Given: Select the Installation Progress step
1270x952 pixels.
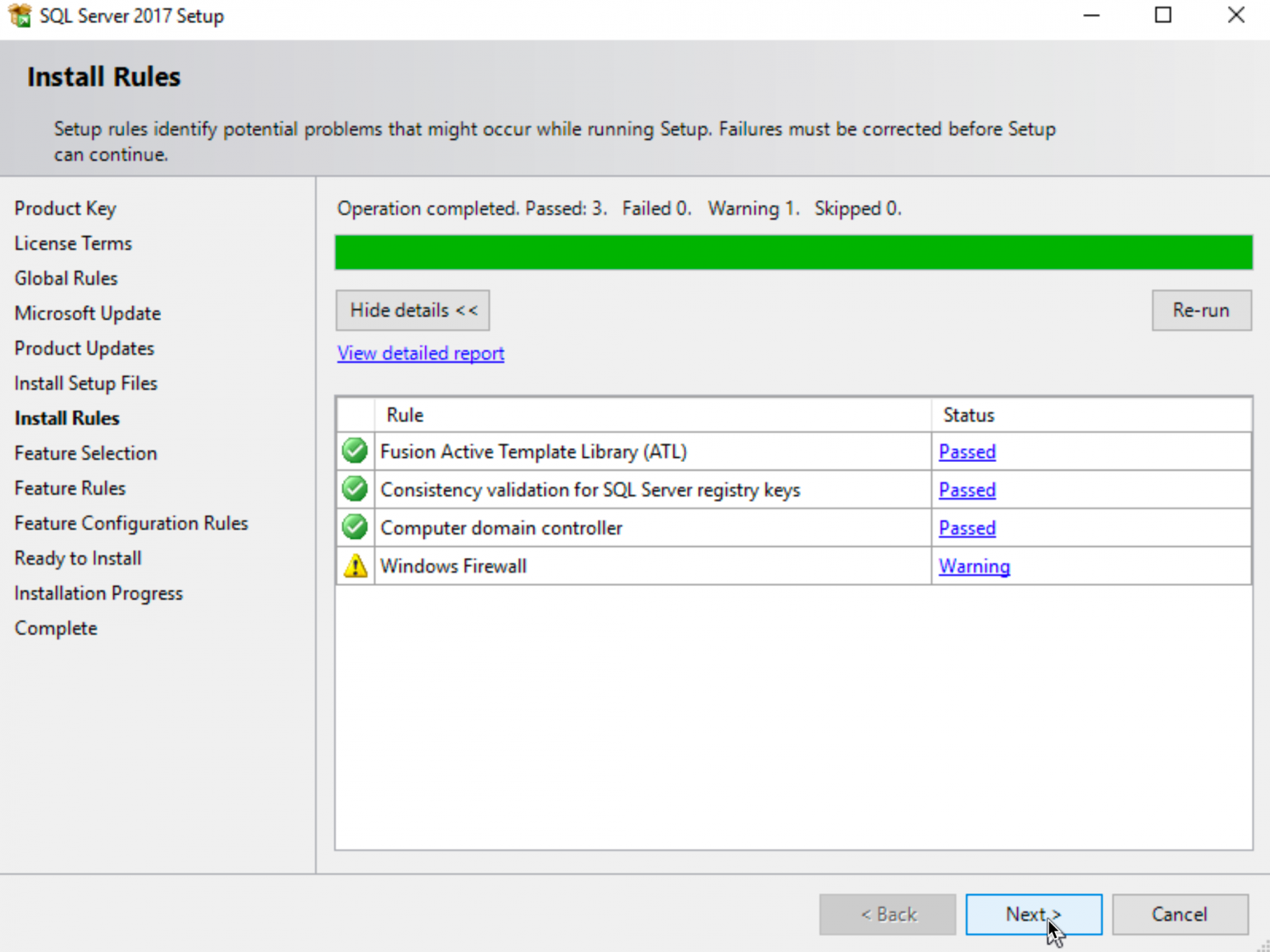Looking at the screenshot, I should [98, 593].
